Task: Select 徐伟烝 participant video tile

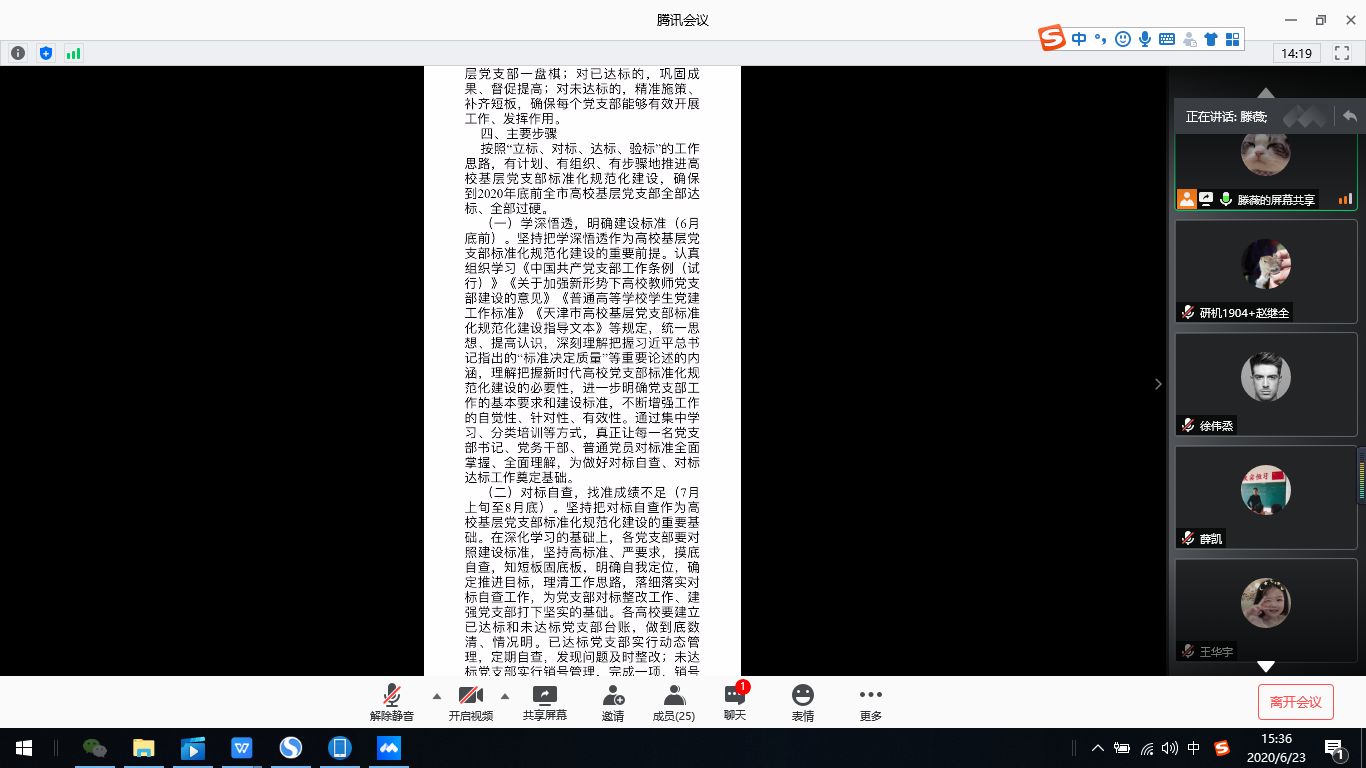Action: (1265, 384)
